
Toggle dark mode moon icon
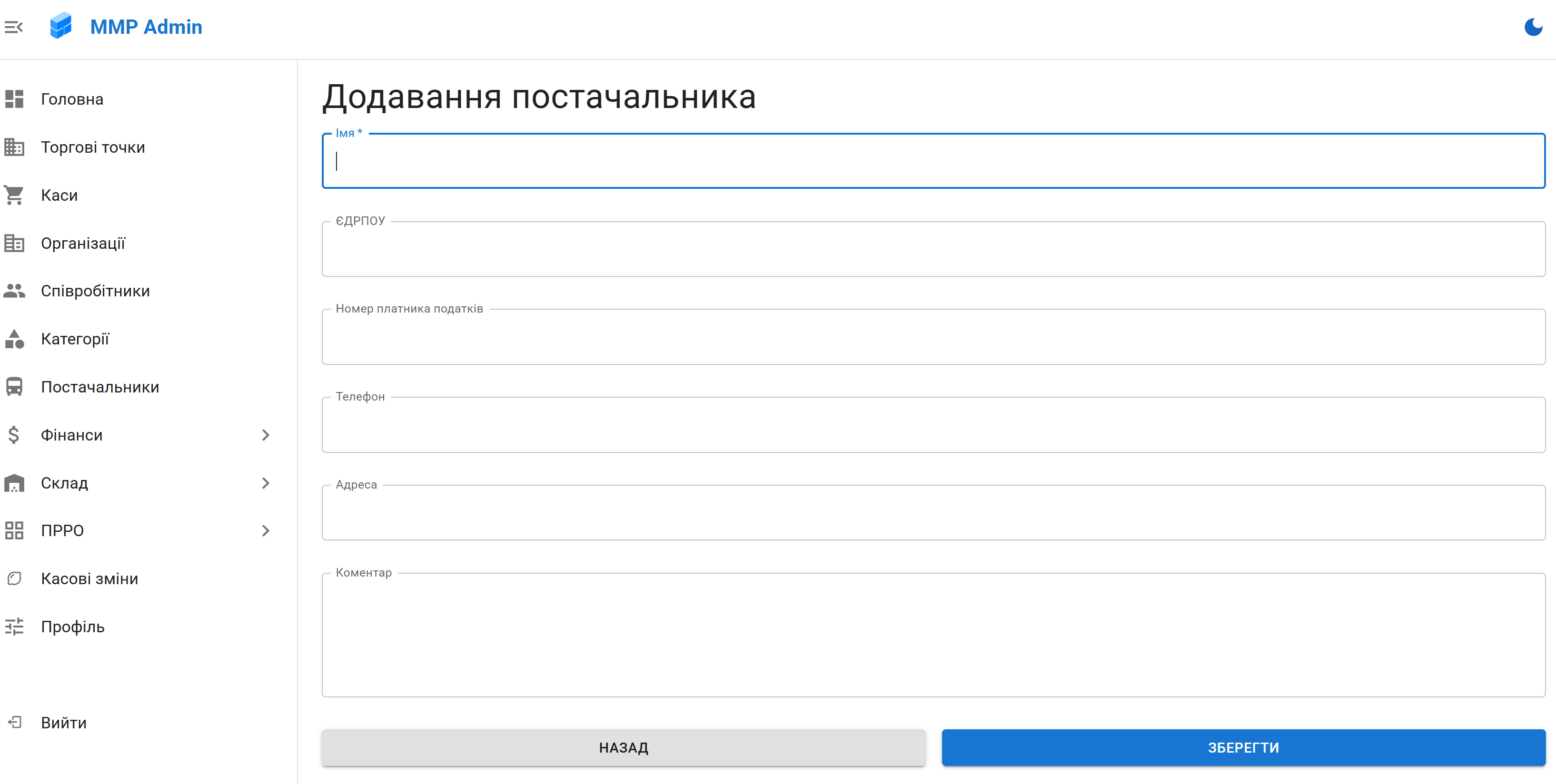(x=1533, y=27)
